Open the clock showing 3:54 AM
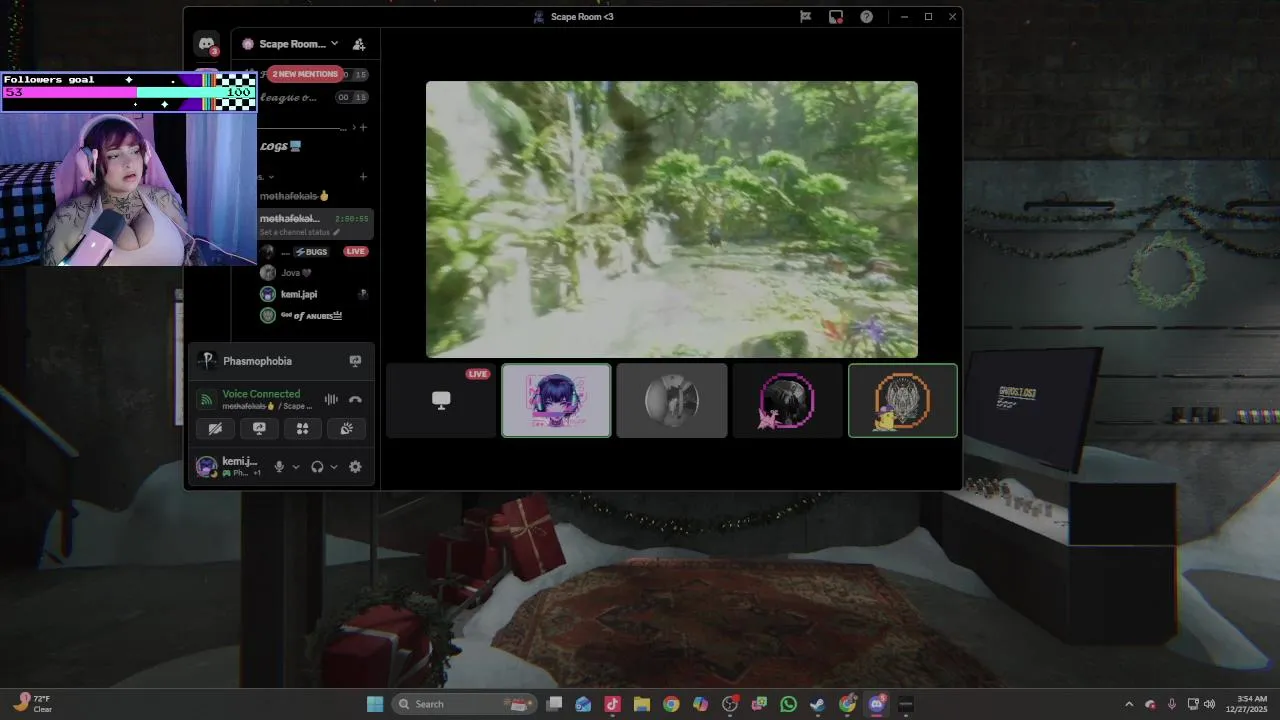 [1252, 704]
